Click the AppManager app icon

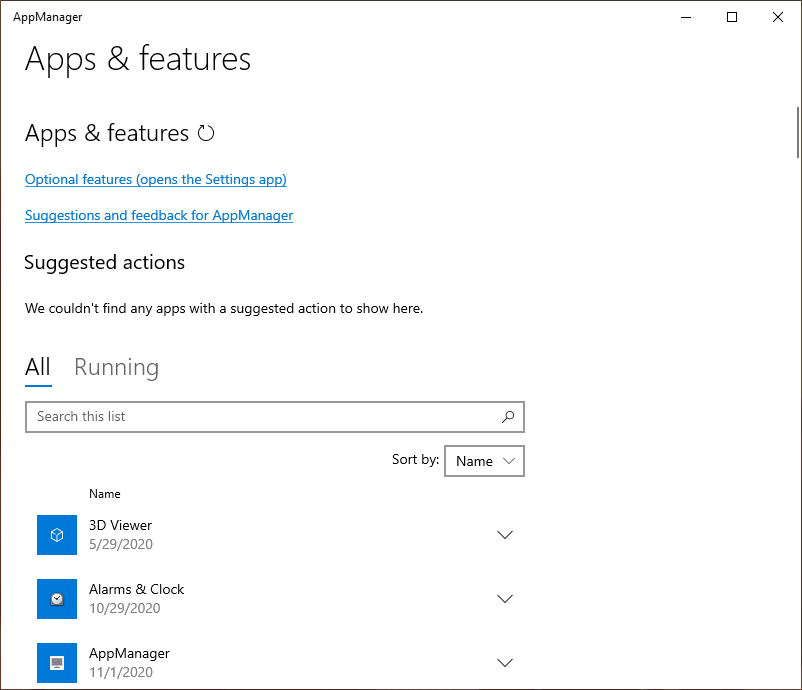[x=57, y=663]
